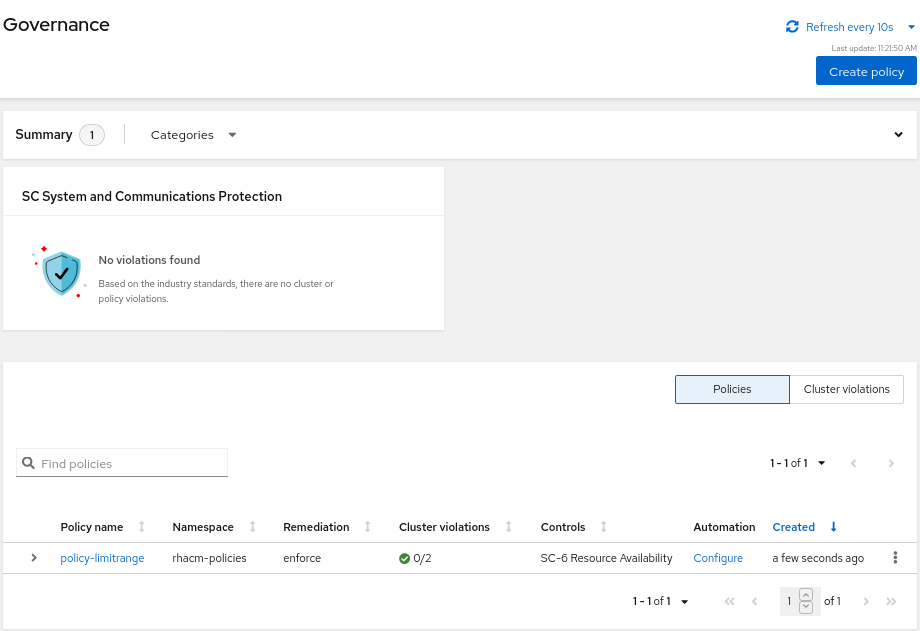This screenshot has height=631, width=920.
Task: Sort by Cluster violations column icon
Action: 508,527
